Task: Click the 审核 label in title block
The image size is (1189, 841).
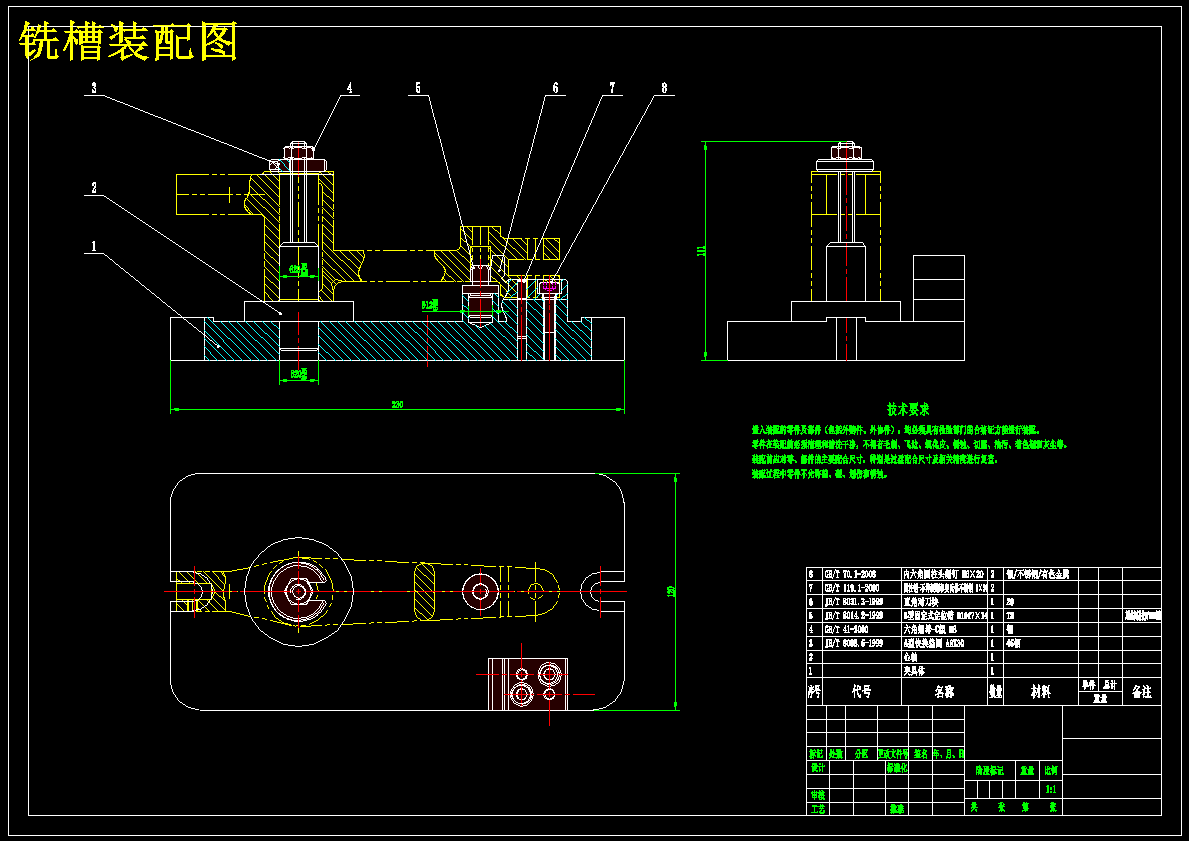Action: click(817, 795)
